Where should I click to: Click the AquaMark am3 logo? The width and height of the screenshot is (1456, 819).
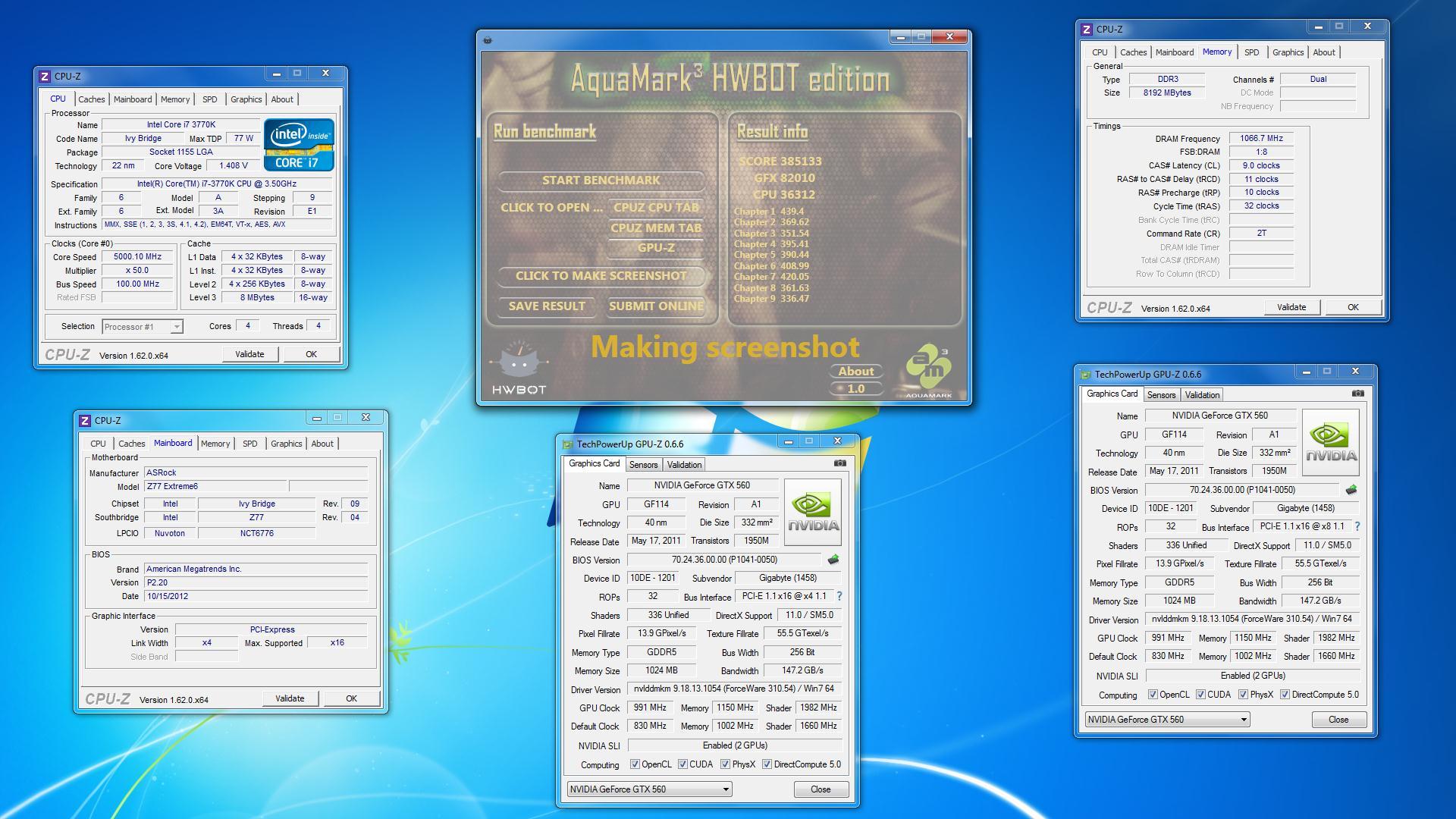(929, 372)
